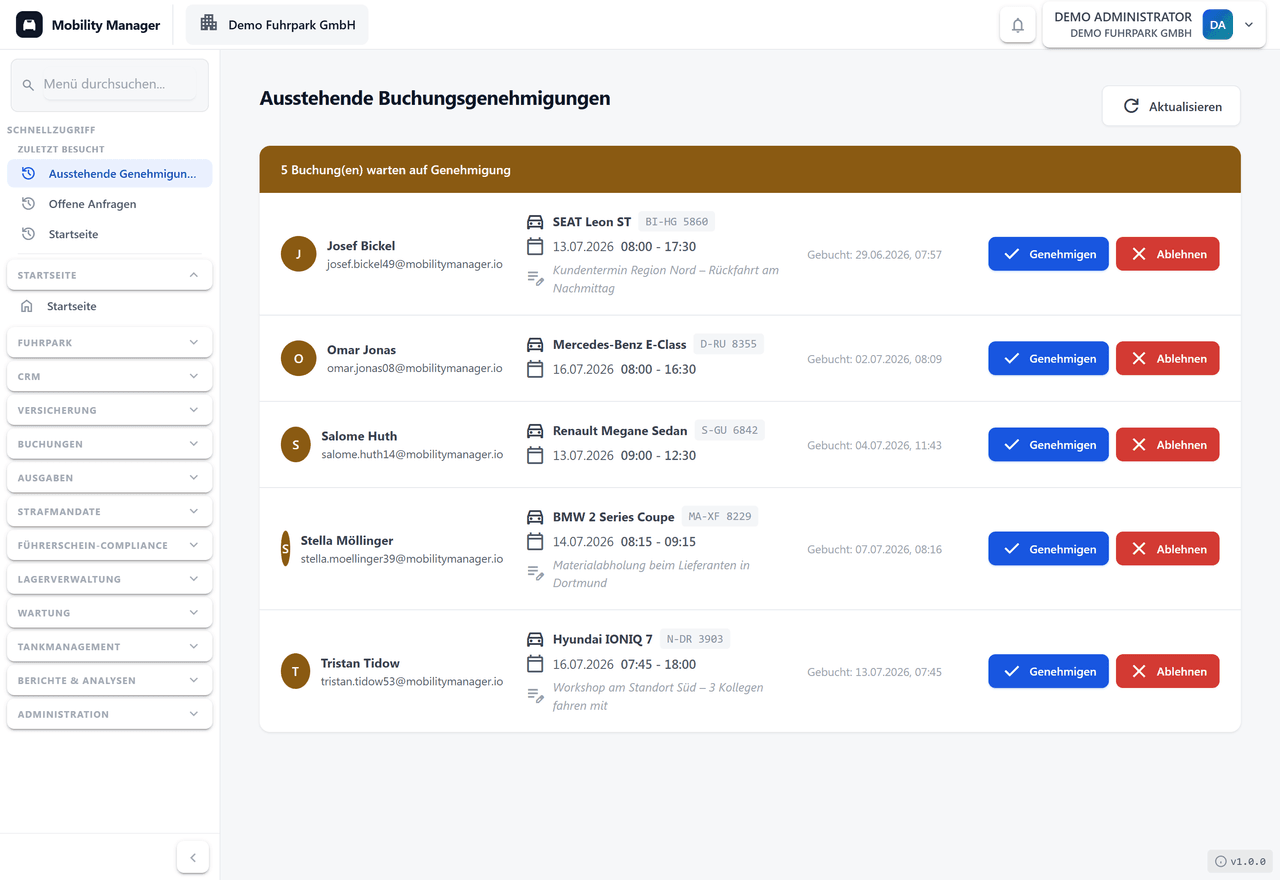This screenshot has width=1280, height=880.
Task: Expand the Ausgaben menu section
Action: click(x=110, y=478)
